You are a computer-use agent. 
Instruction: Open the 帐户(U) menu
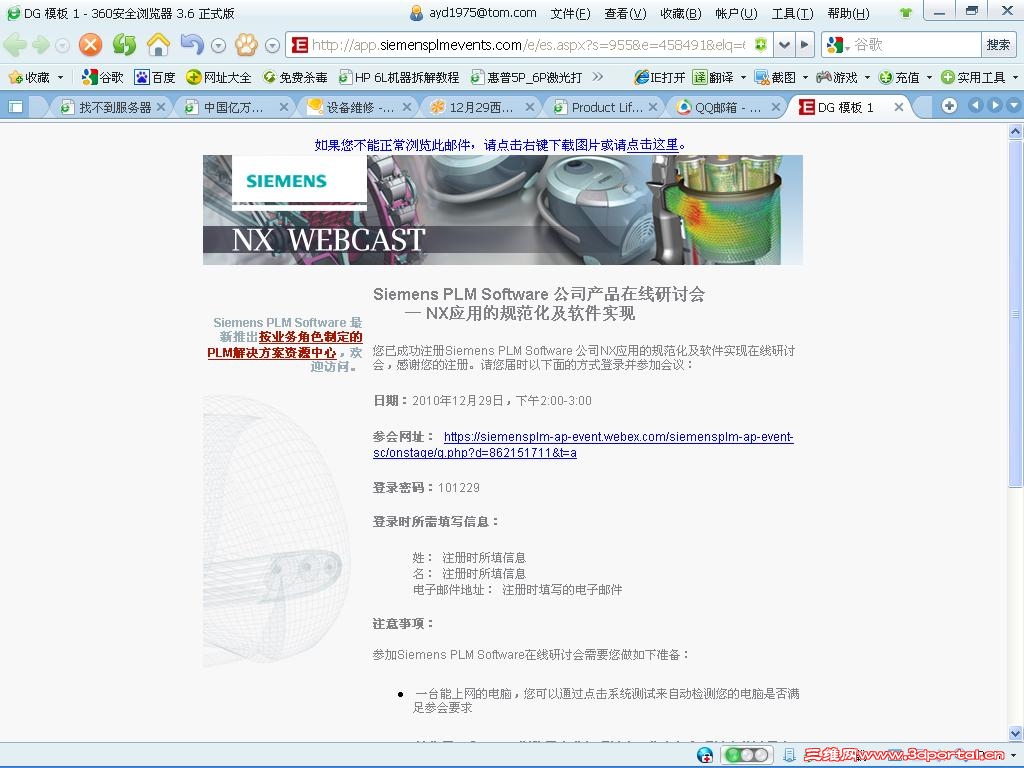point(736,13)
